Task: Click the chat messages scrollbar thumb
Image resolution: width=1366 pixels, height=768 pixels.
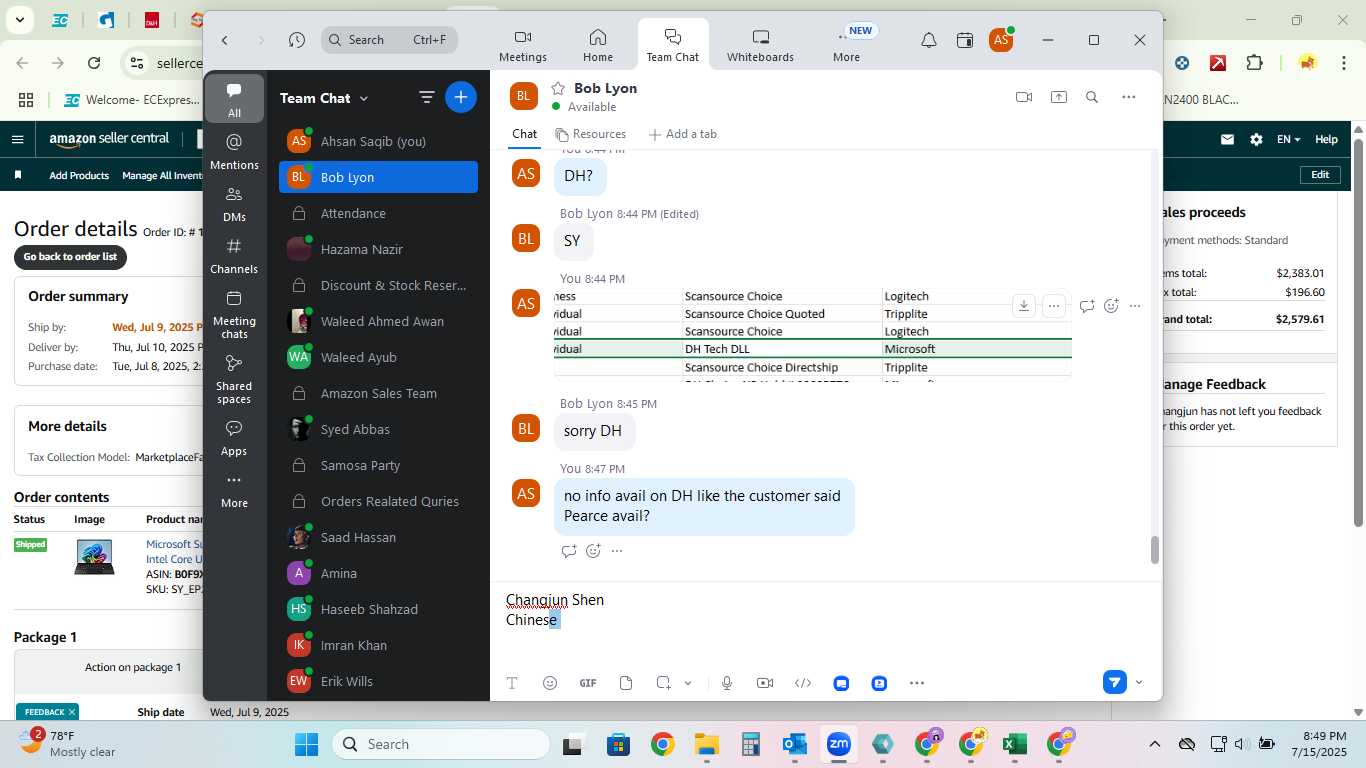Action: pos(1154,550)
